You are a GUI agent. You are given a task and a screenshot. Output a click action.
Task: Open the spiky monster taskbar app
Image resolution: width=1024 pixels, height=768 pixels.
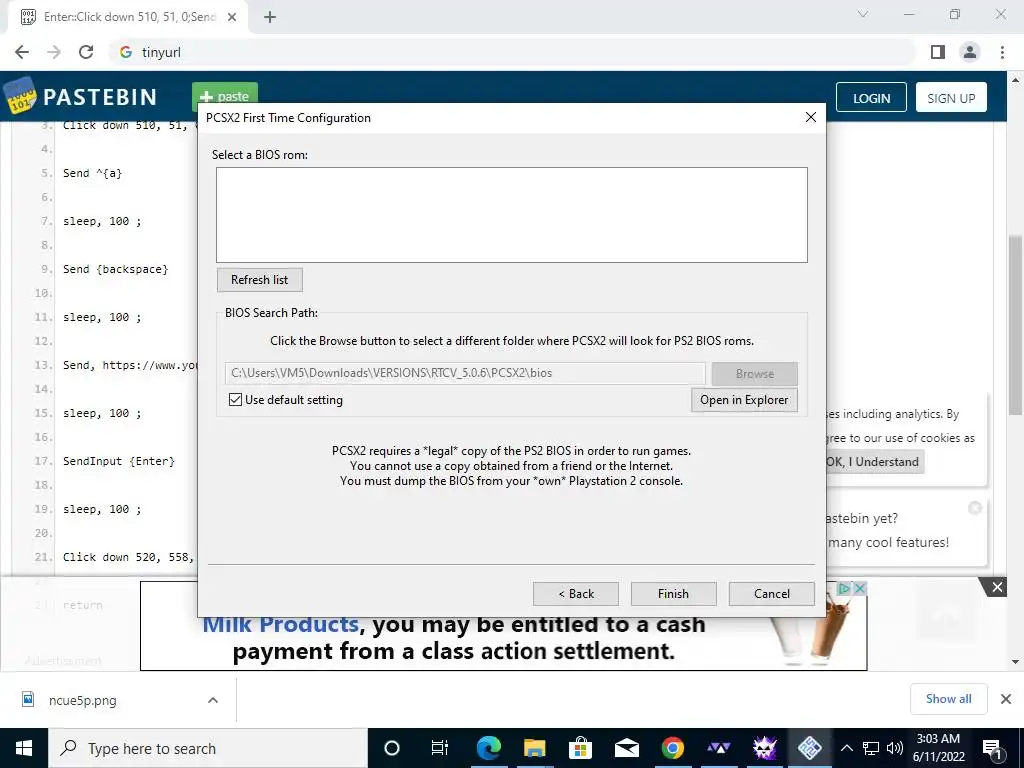pos(764,748)
